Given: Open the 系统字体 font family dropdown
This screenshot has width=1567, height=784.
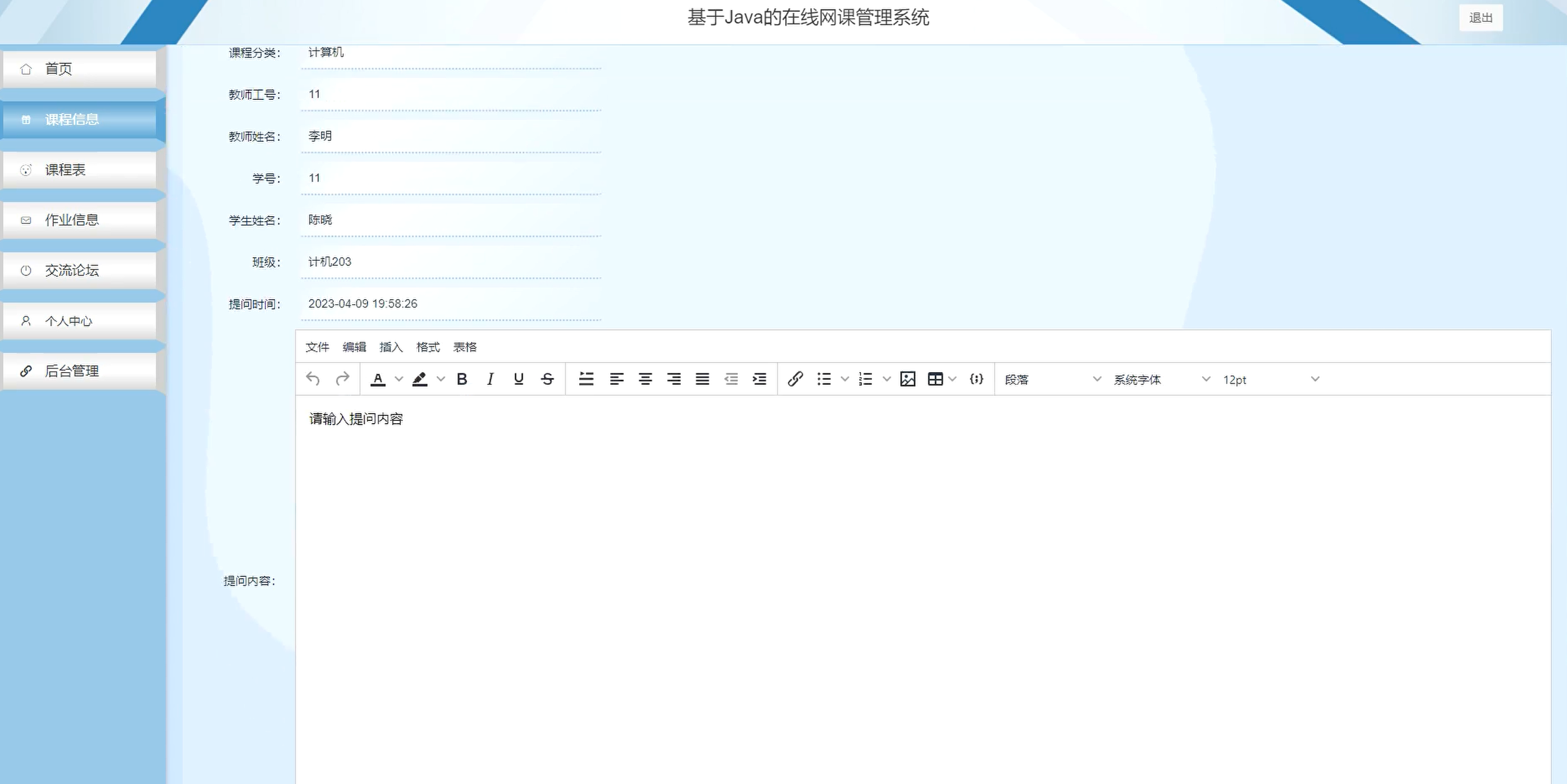Looking at the screenshot, I should (1162, 379).
